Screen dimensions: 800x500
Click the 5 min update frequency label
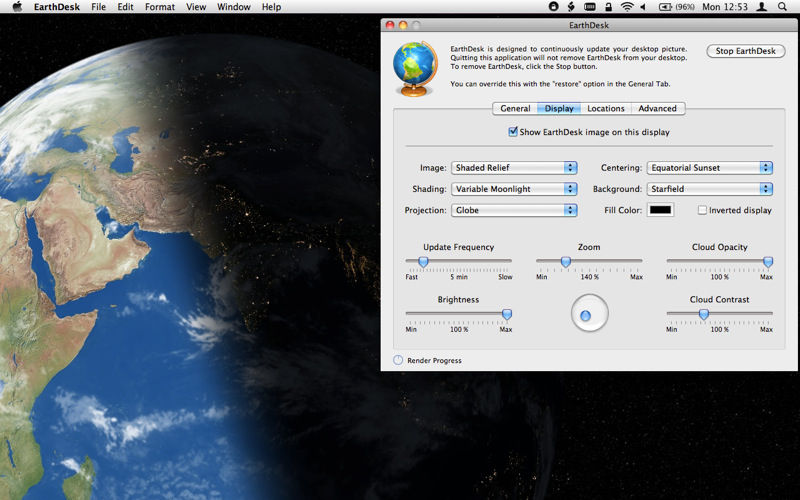click(459, 277)
